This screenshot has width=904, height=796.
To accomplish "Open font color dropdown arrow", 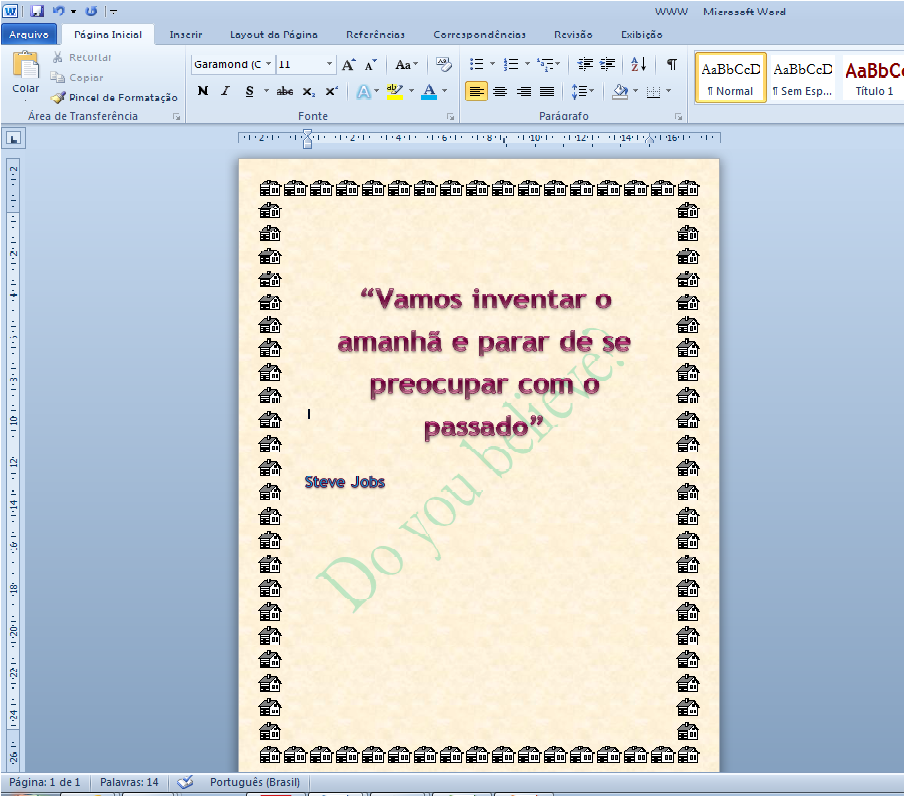I will click(445, 91).
